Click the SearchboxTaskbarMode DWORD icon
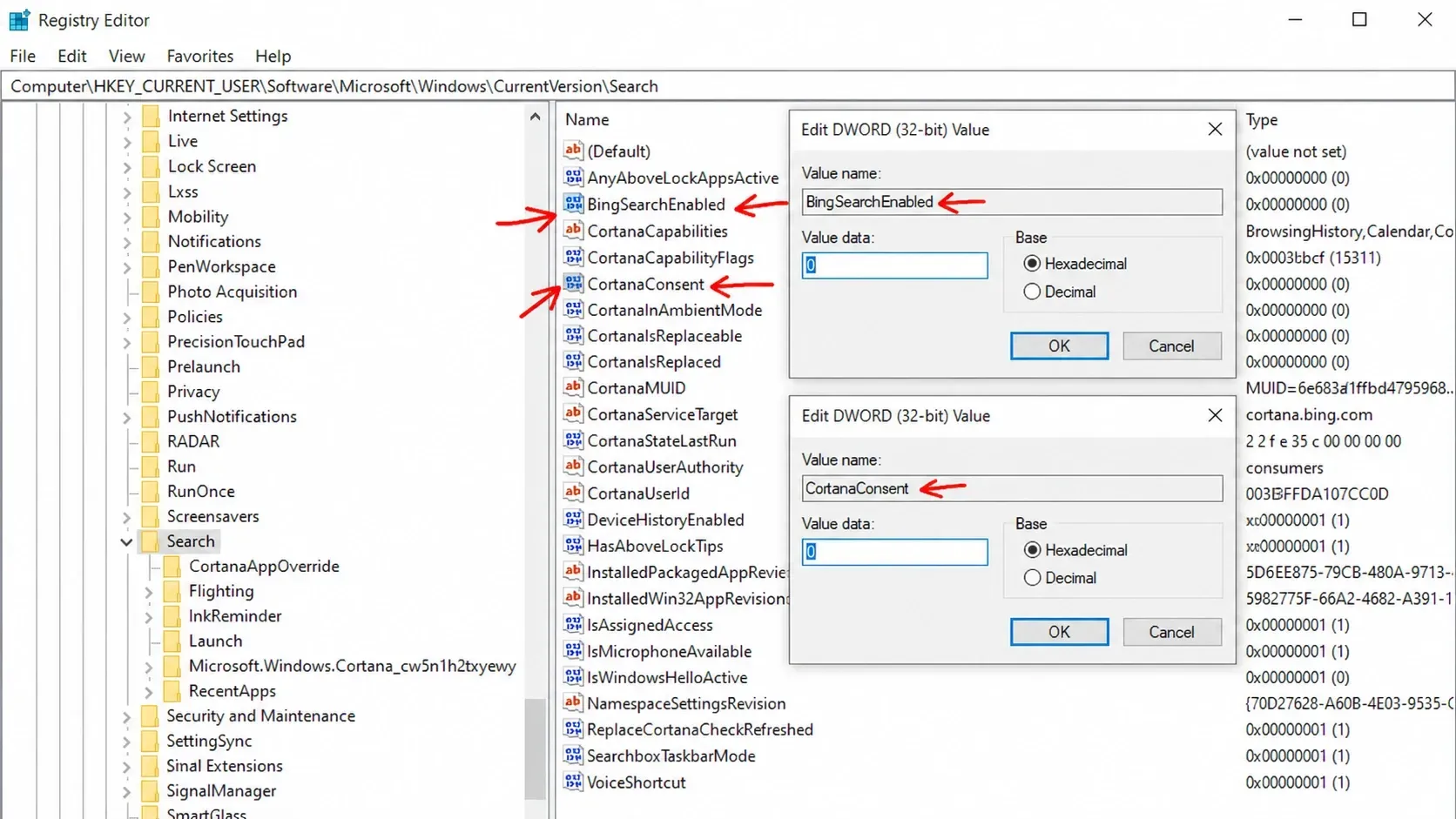 coord(573,755)
